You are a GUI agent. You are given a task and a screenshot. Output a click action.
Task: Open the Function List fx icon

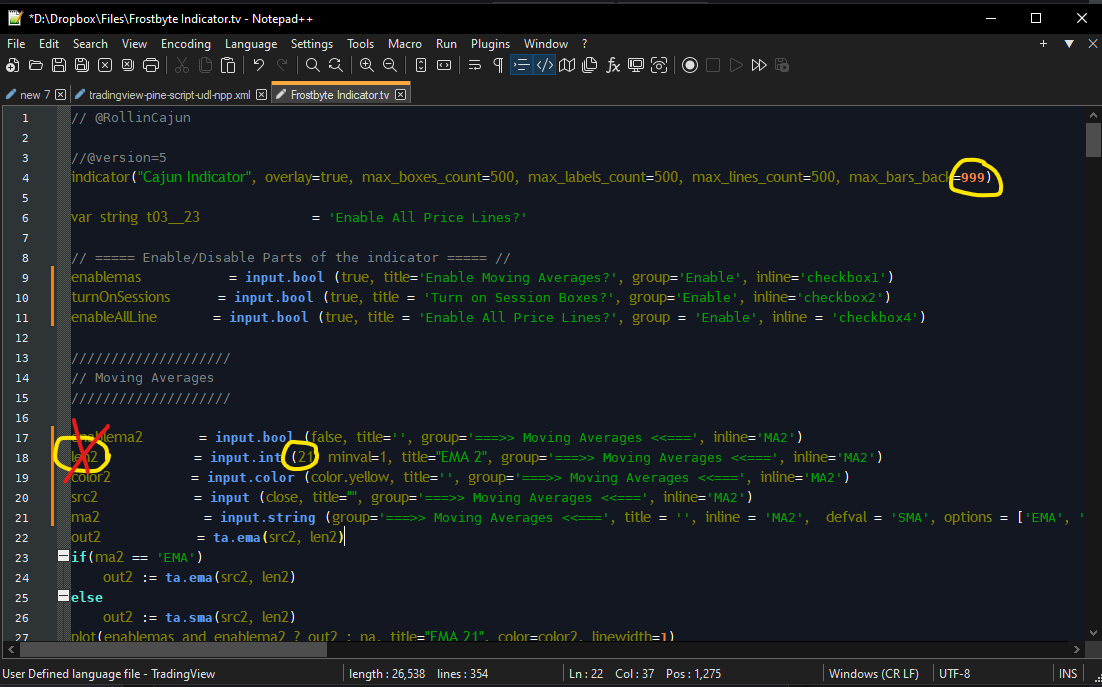click(x=613, y=65)
